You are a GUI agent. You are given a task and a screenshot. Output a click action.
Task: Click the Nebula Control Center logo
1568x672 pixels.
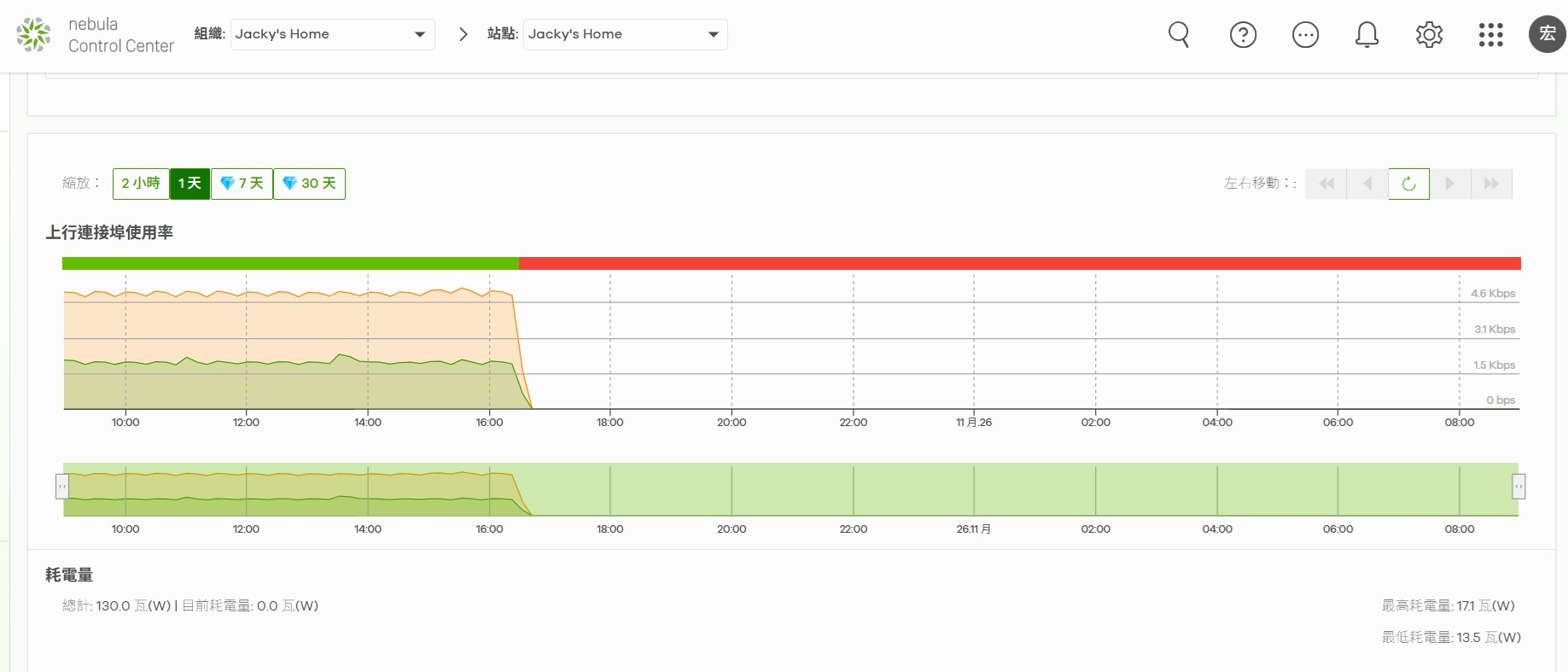(95, 35)
